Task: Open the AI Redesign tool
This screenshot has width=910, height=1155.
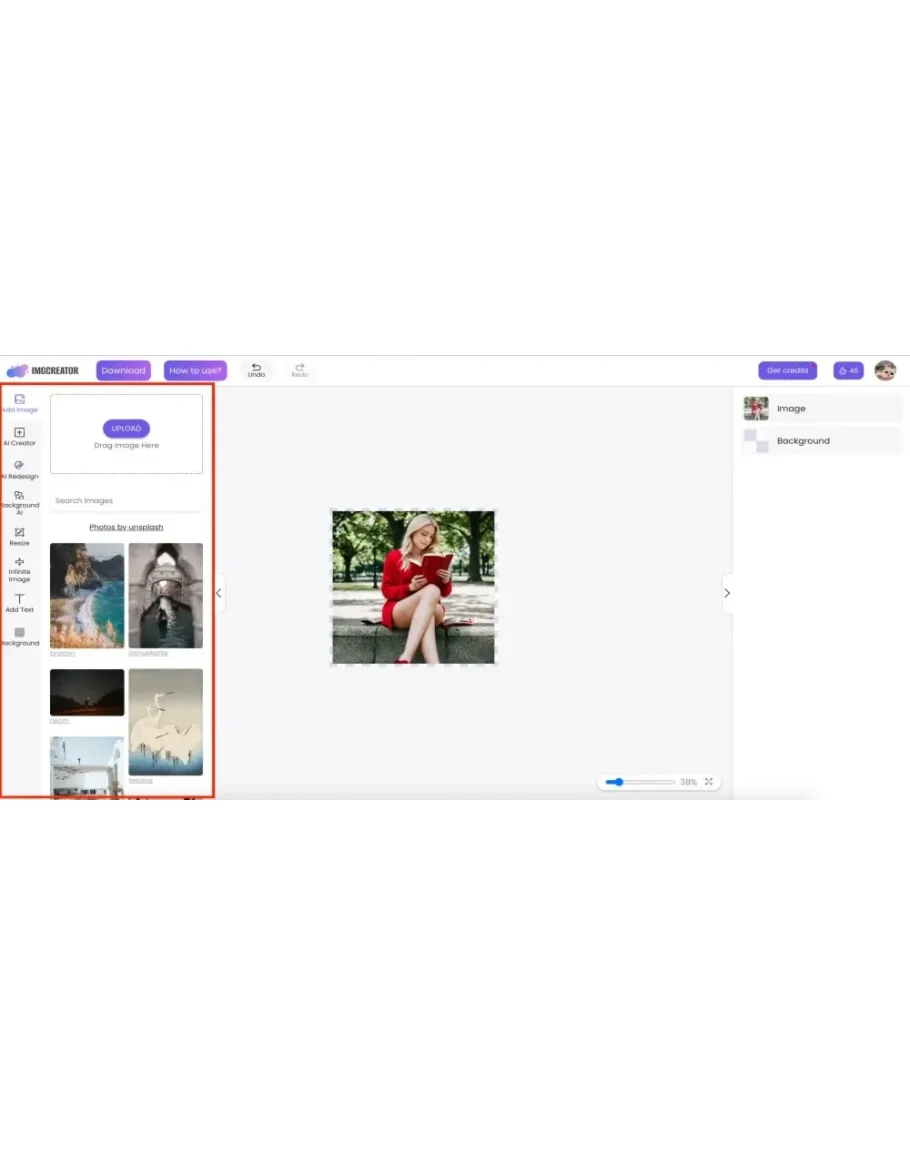Action: pyautogui.click(x=19, y=469)
